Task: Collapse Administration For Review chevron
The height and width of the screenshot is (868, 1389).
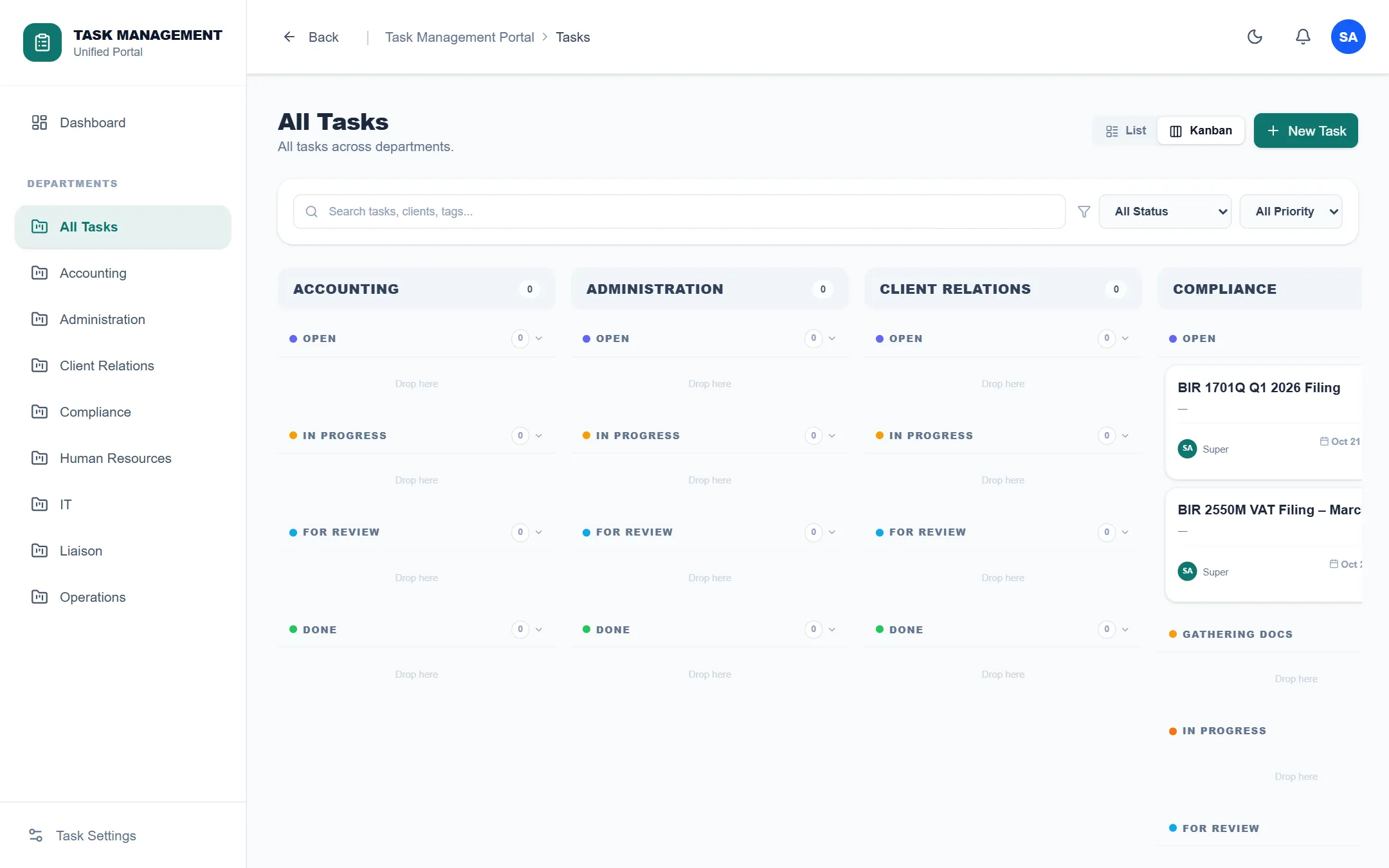Action: [832, 532]
